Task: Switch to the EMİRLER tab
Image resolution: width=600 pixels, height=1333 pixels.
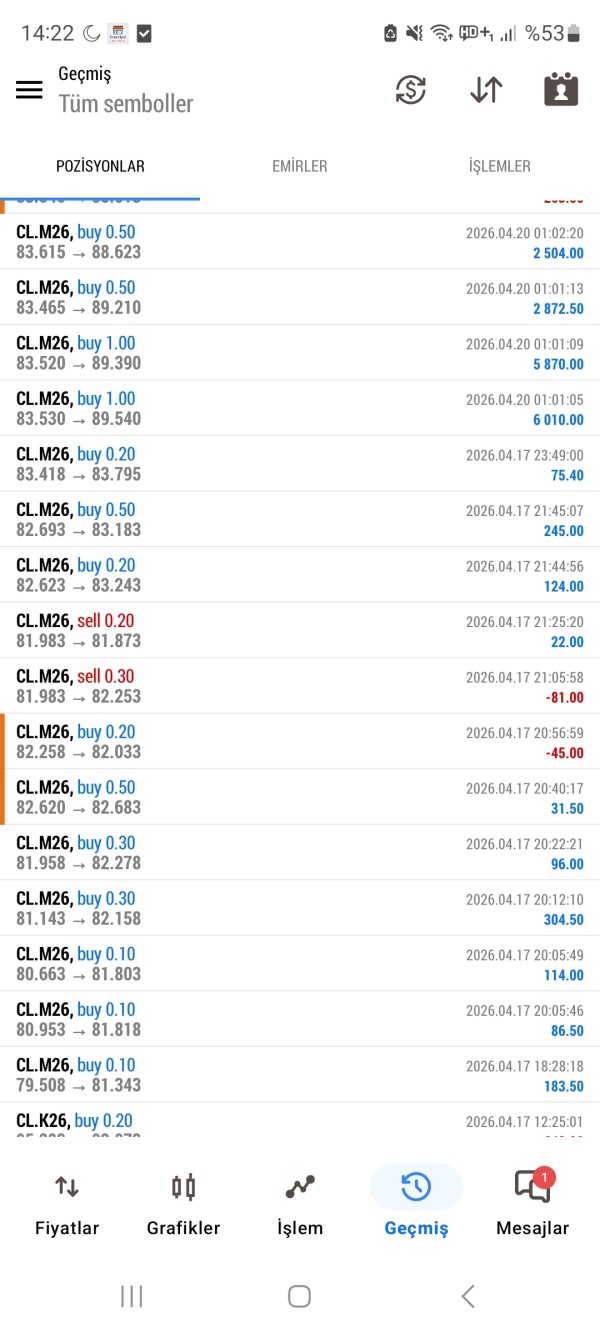Action: [x=300, y=166]
